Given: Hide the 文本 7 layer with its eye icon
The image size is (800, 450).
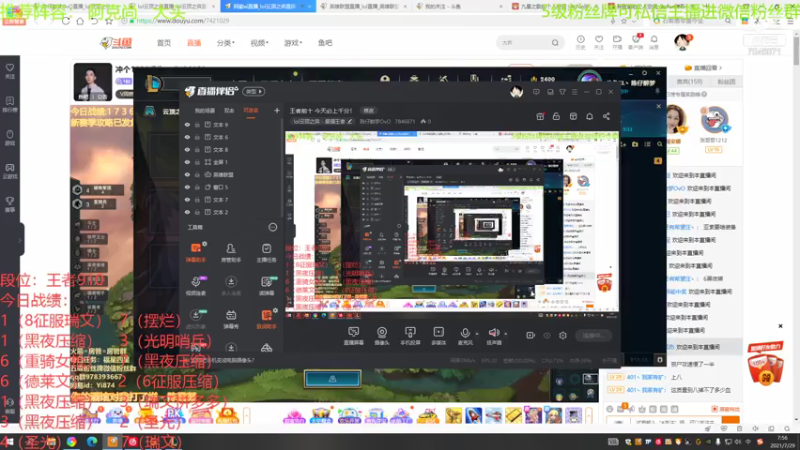Looking at the screenshot, I should click(x=187, y=199).
